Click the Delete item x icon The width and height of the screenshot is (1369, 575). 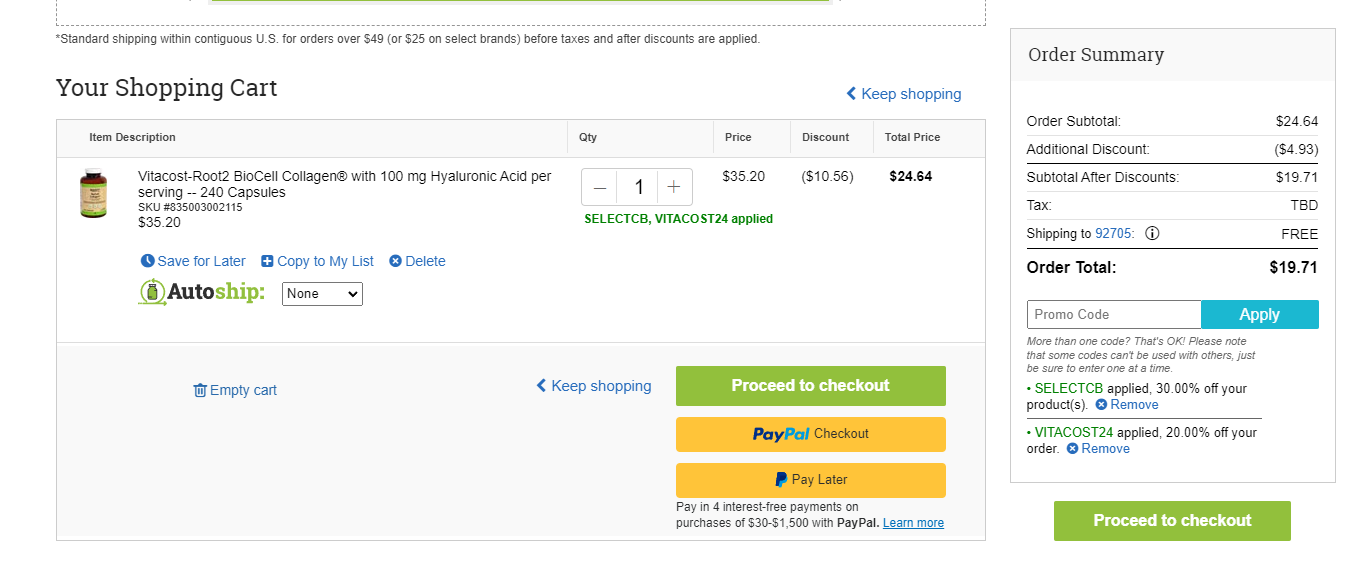[395, 261]
